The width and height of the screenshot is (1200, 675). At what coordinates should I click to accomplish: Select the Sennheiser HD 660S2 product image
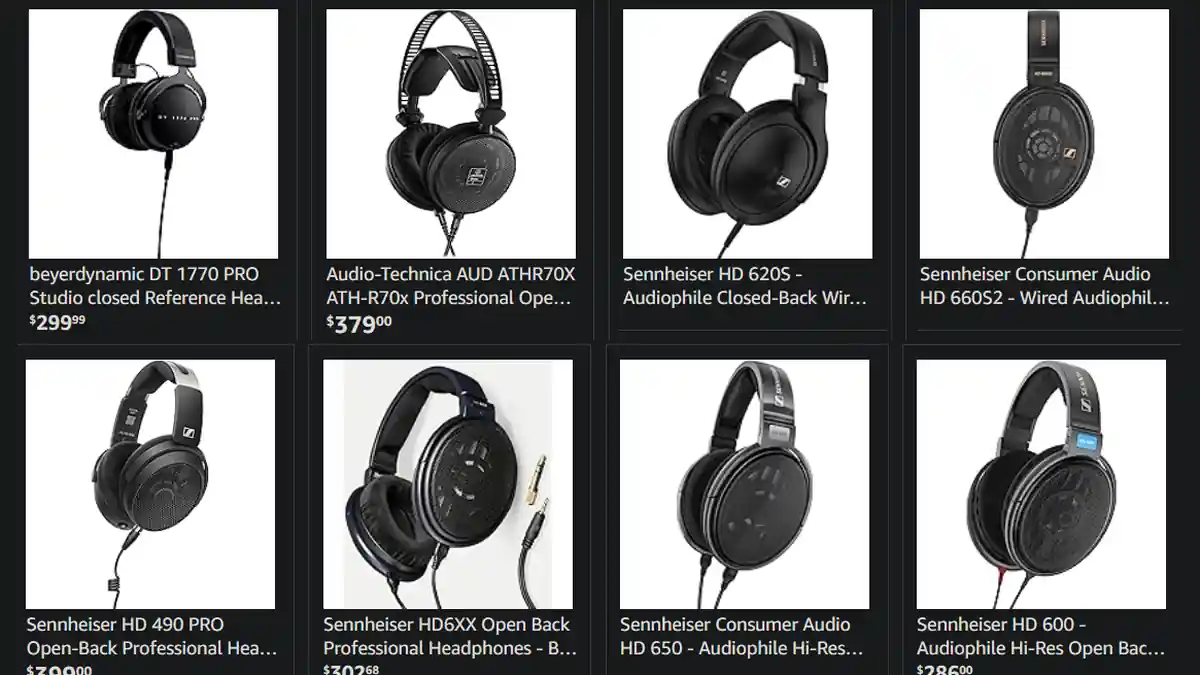pos(1044,134)
